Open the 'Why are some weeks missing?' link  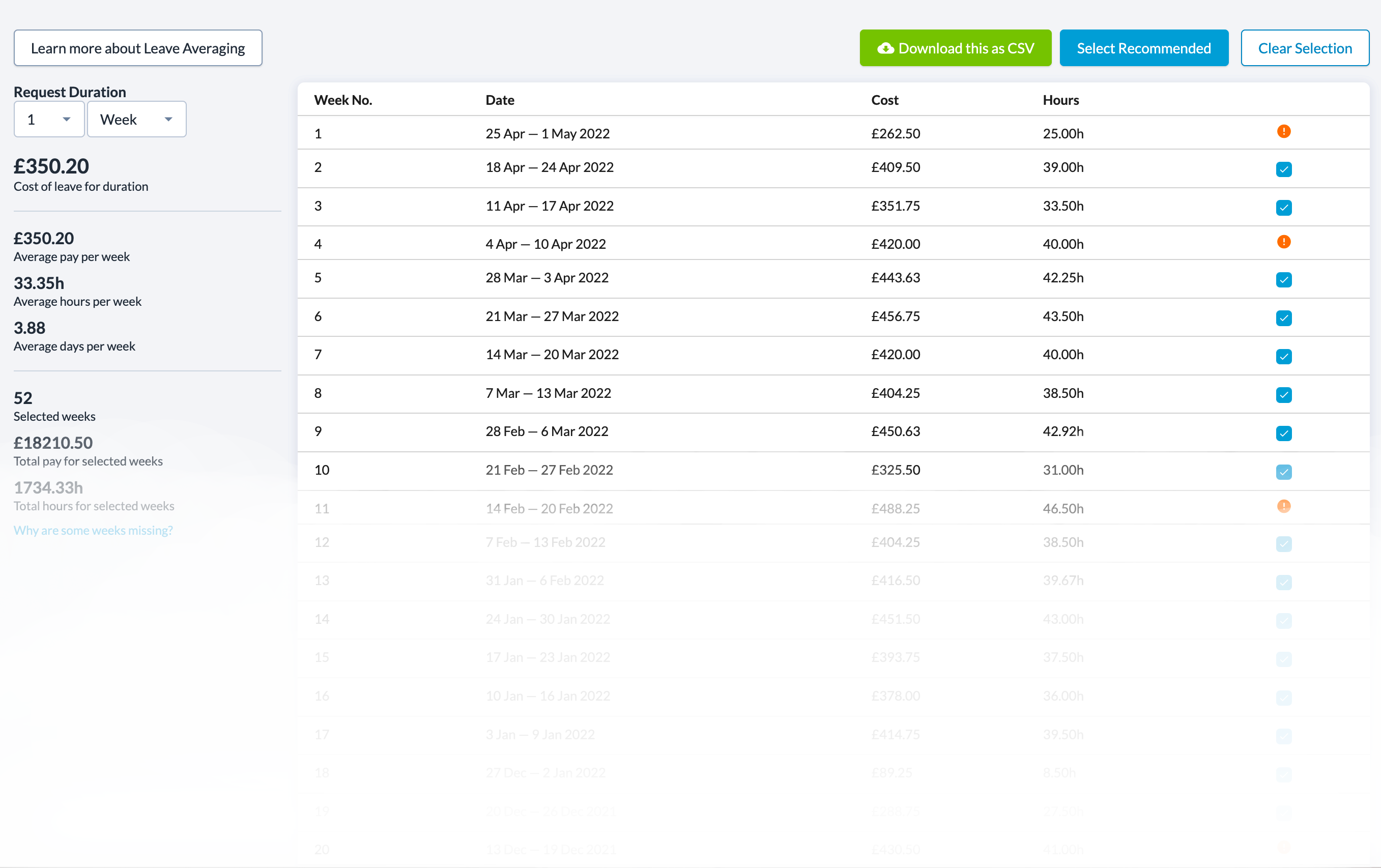(x=93, y=530)
